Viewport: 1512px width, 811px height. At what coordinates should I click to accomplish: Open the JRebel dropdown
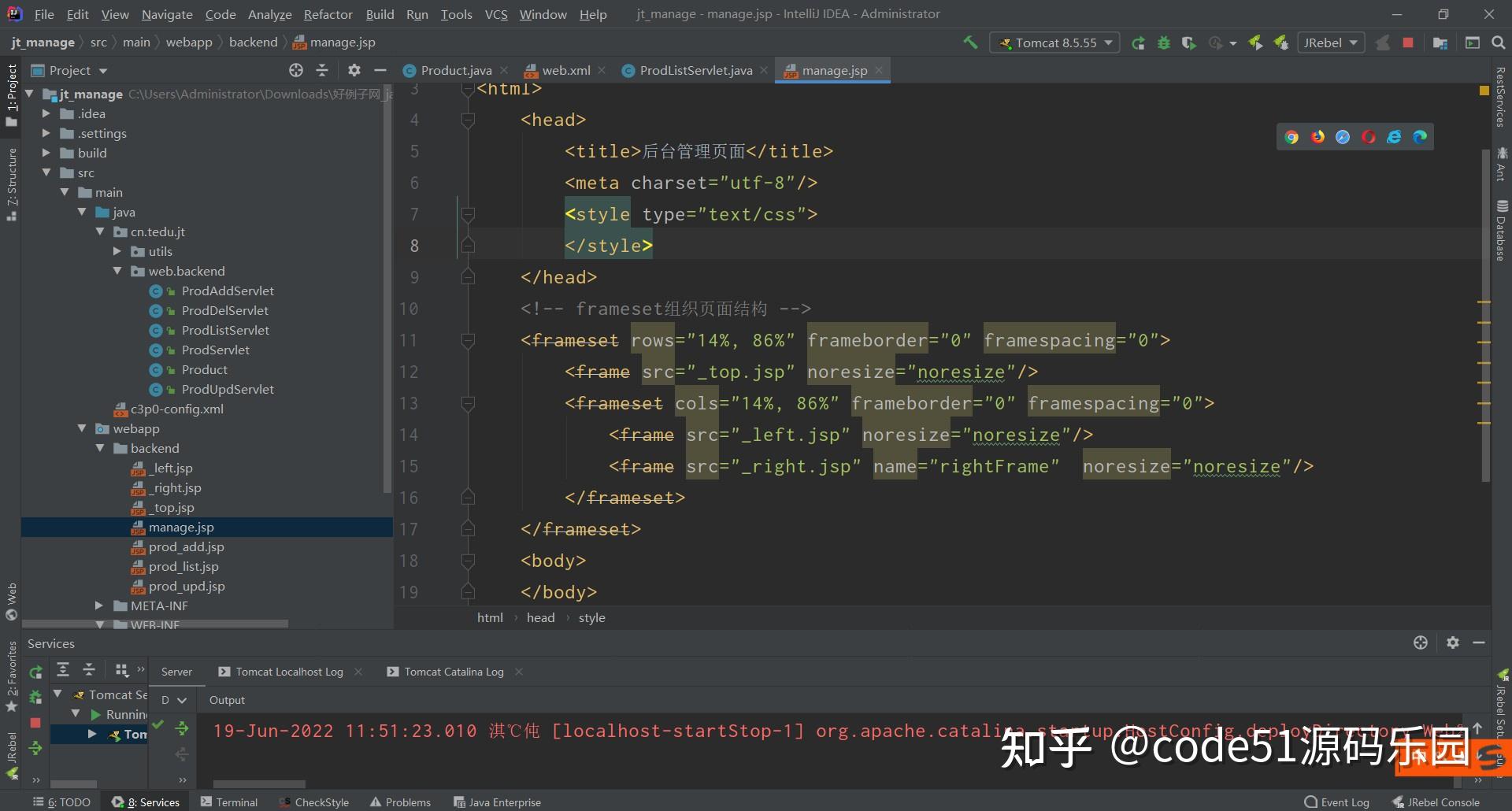tap(1331, 43)
